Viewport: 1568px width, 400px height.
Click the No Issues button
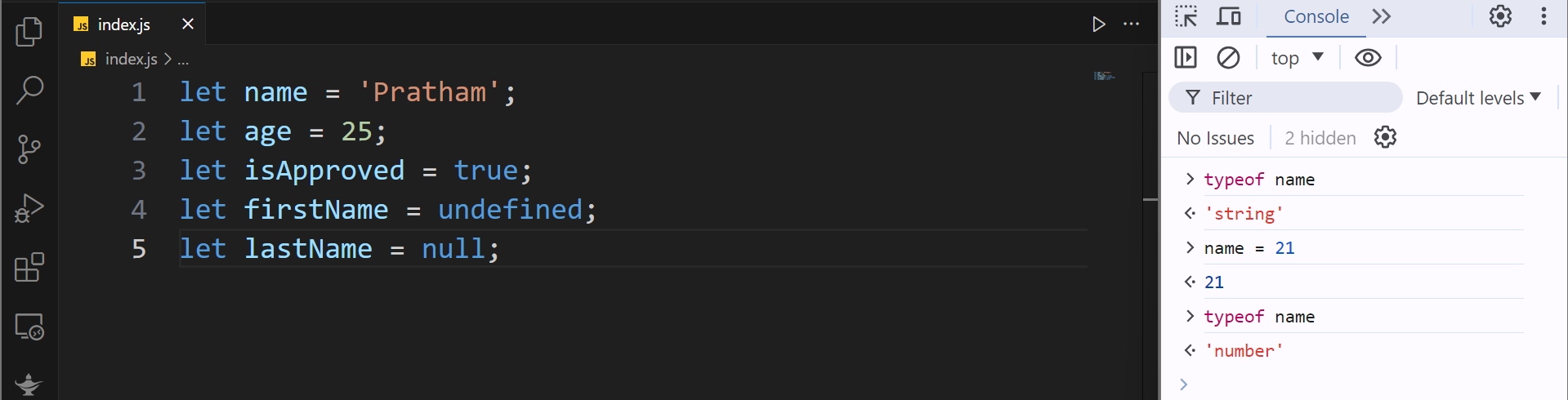(x=1215, y=138)
